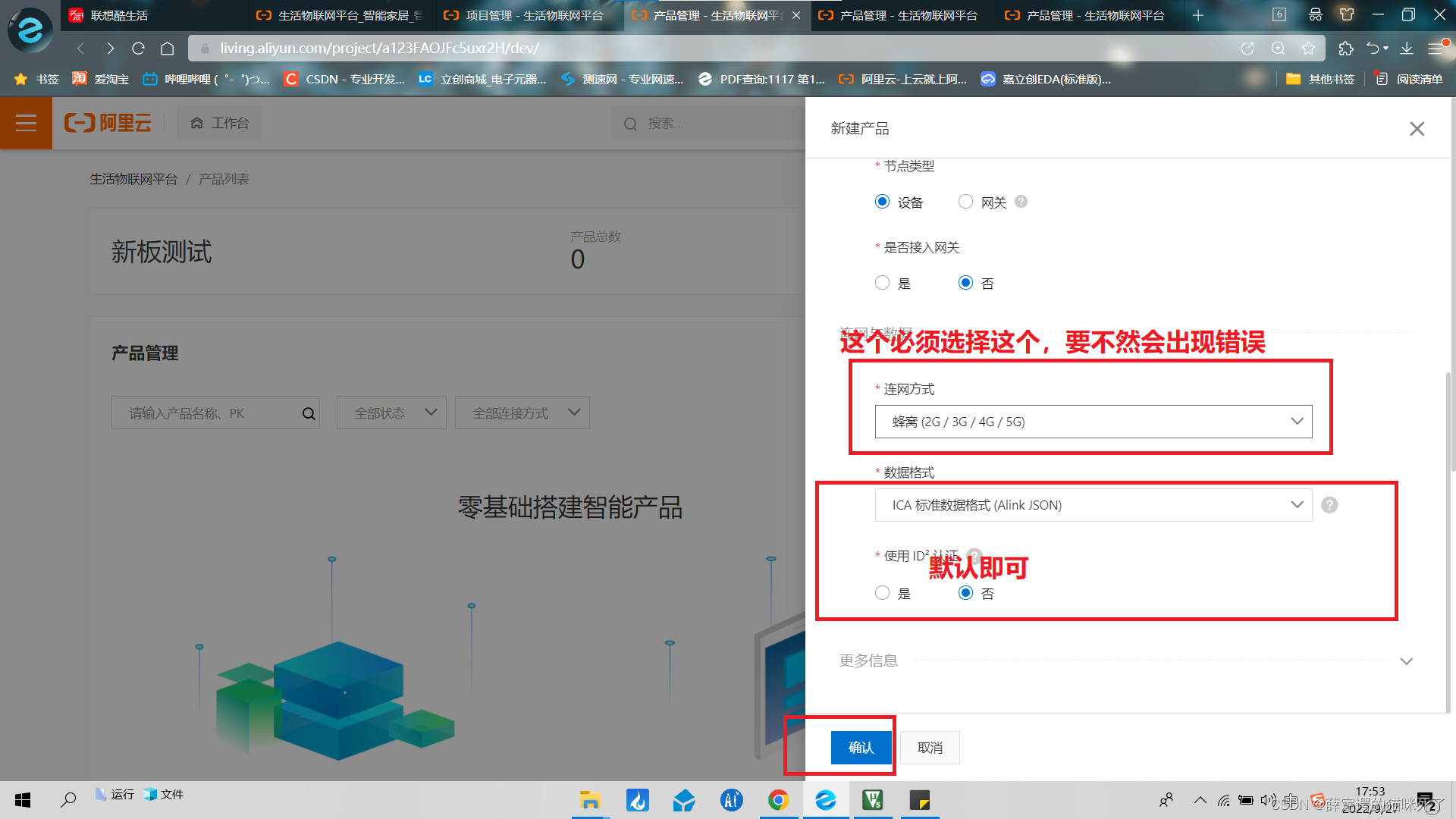Screen dimensions: 1456x819
Task: Click the browser forward arrow
Action: [x=111, y=49]
